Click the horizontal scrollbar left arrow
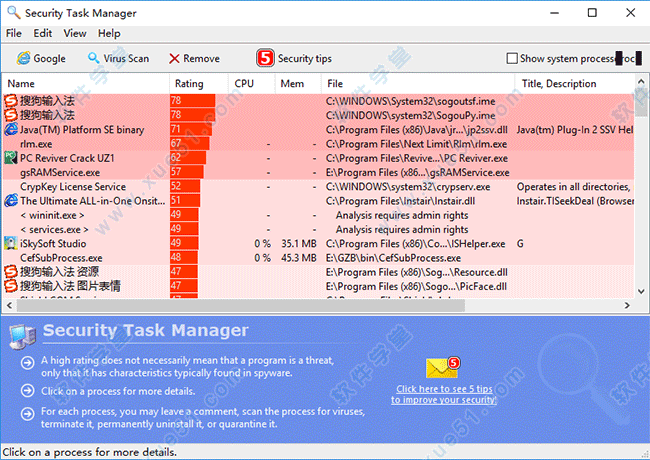 click(9, 306)
